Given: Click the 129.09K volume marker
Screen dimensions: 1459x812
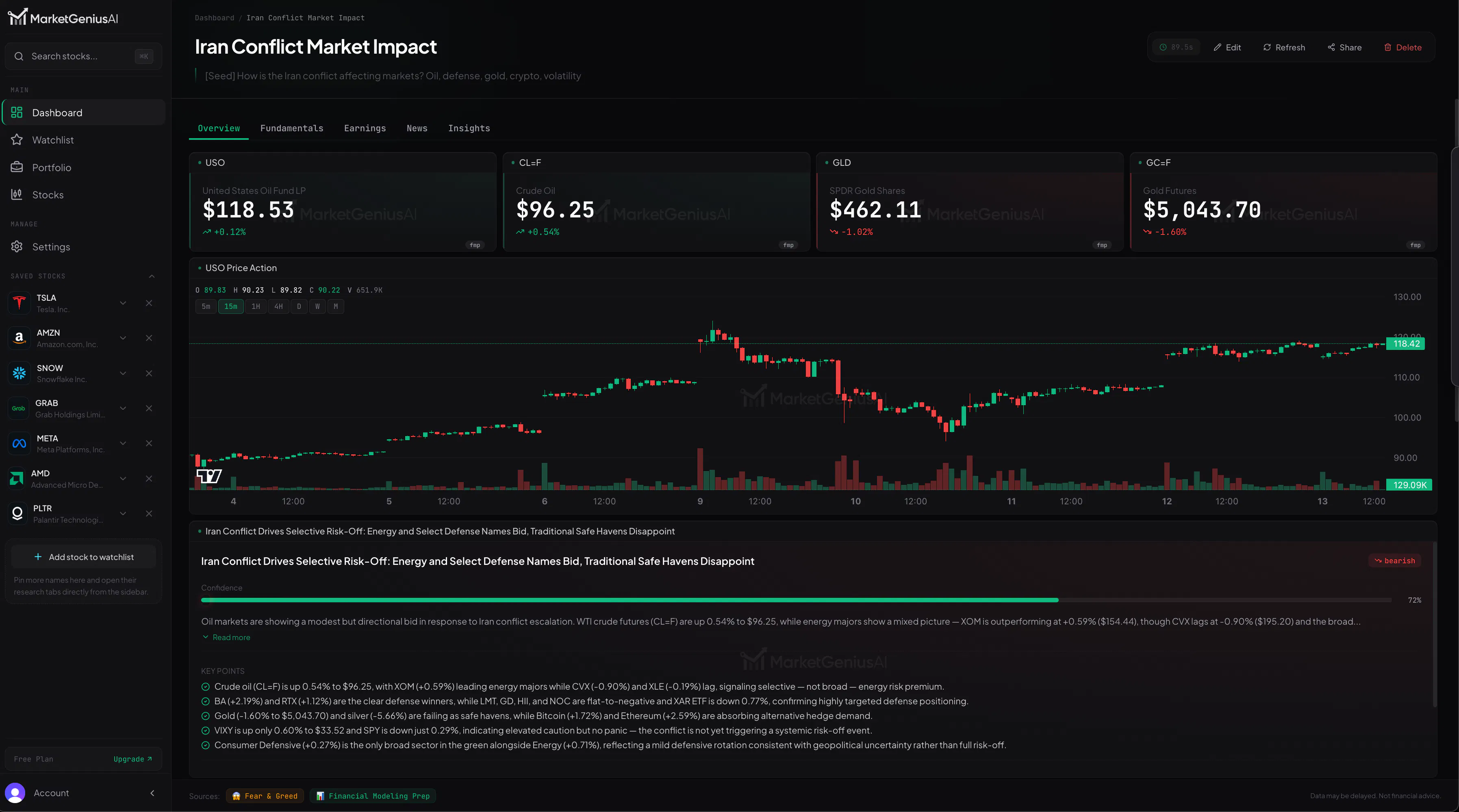Looking at the screenshot, I should pyautogui.click(x=1409, y=485).
